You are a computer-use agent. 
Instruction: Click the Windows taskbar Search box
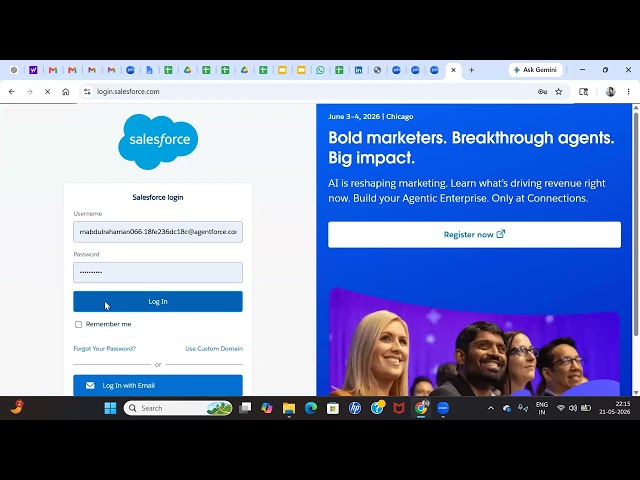(x=178, y=408)
